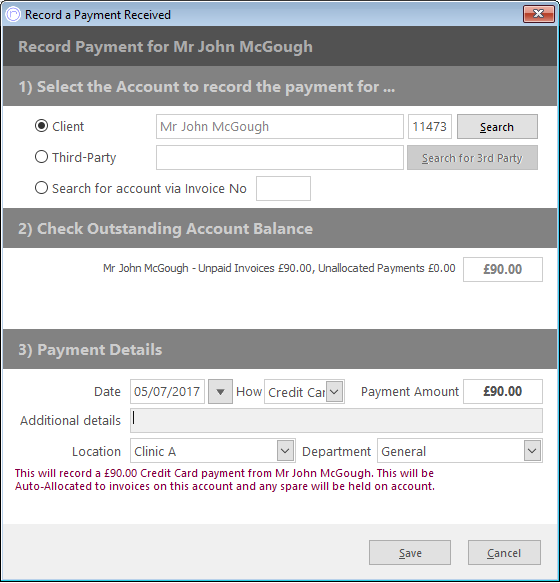
Task: Click the Search button for client
Action: click(x=497, y=127)
